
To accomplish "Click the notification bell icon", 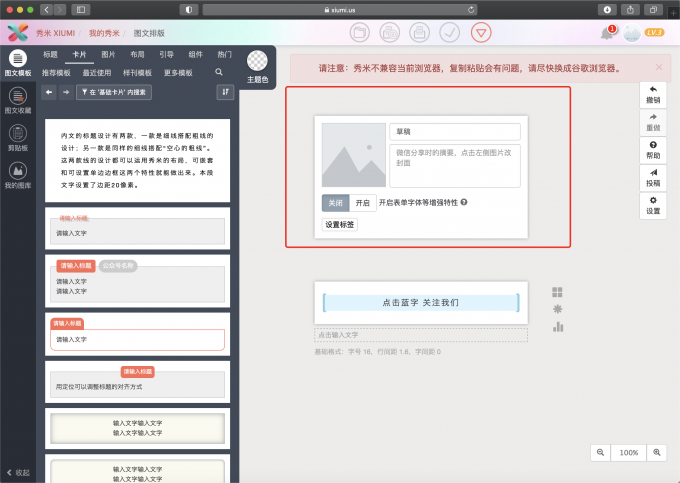I will point(607,33).
